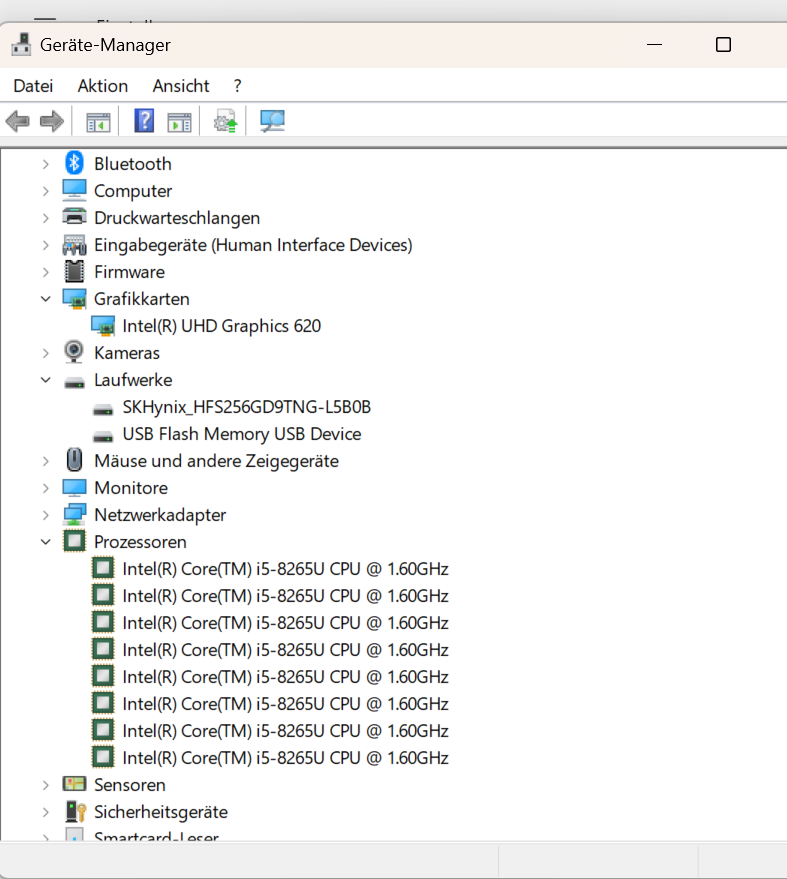Image resolution: width=787 pixels, height=879 pixels.
Task: Select the Mäuse und andere Zeigegeräte label
Action: [x=216, y=461]
